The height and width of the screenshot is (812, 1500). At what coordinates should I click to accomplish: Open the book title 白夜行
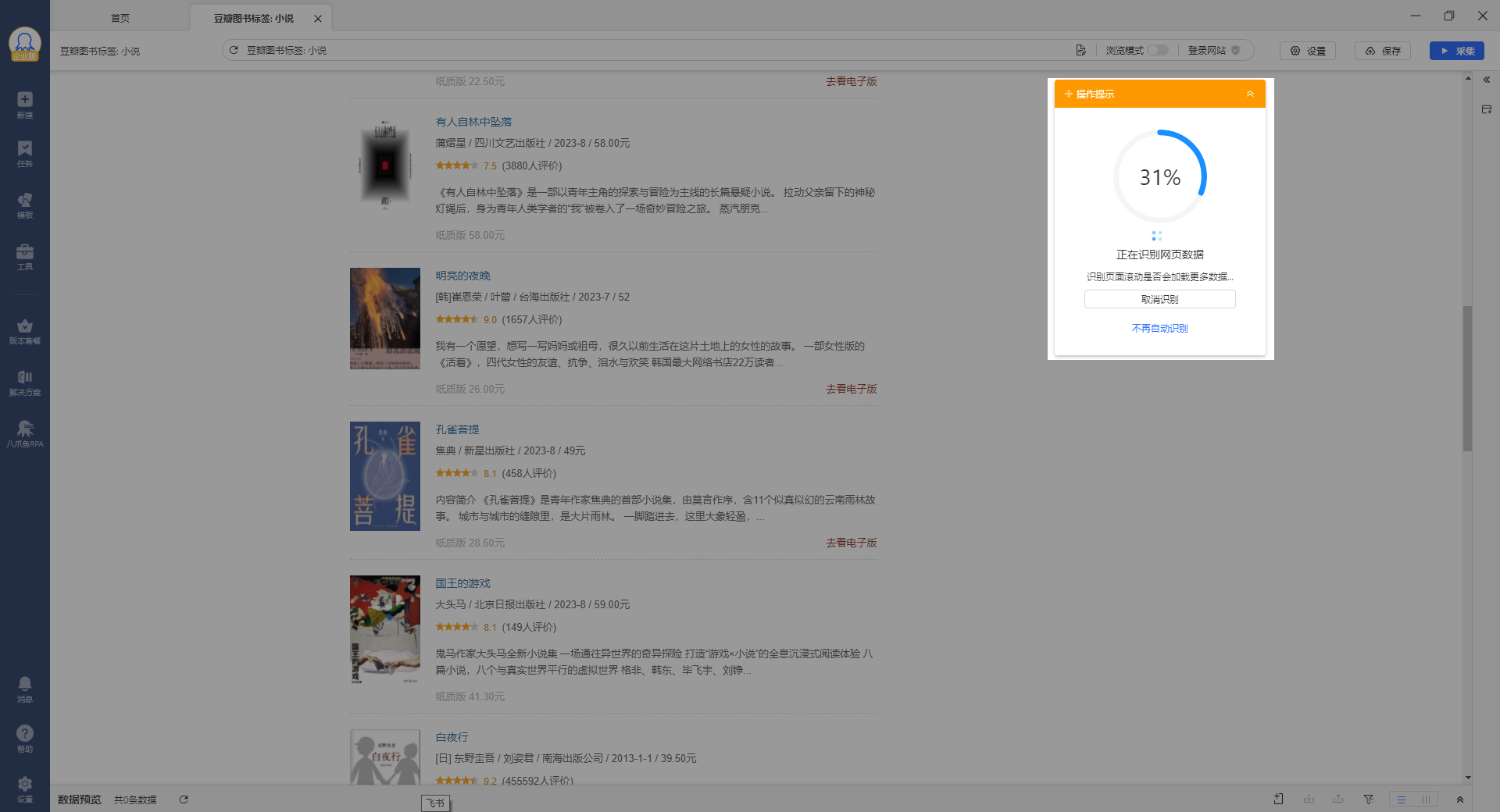[452, 737]
